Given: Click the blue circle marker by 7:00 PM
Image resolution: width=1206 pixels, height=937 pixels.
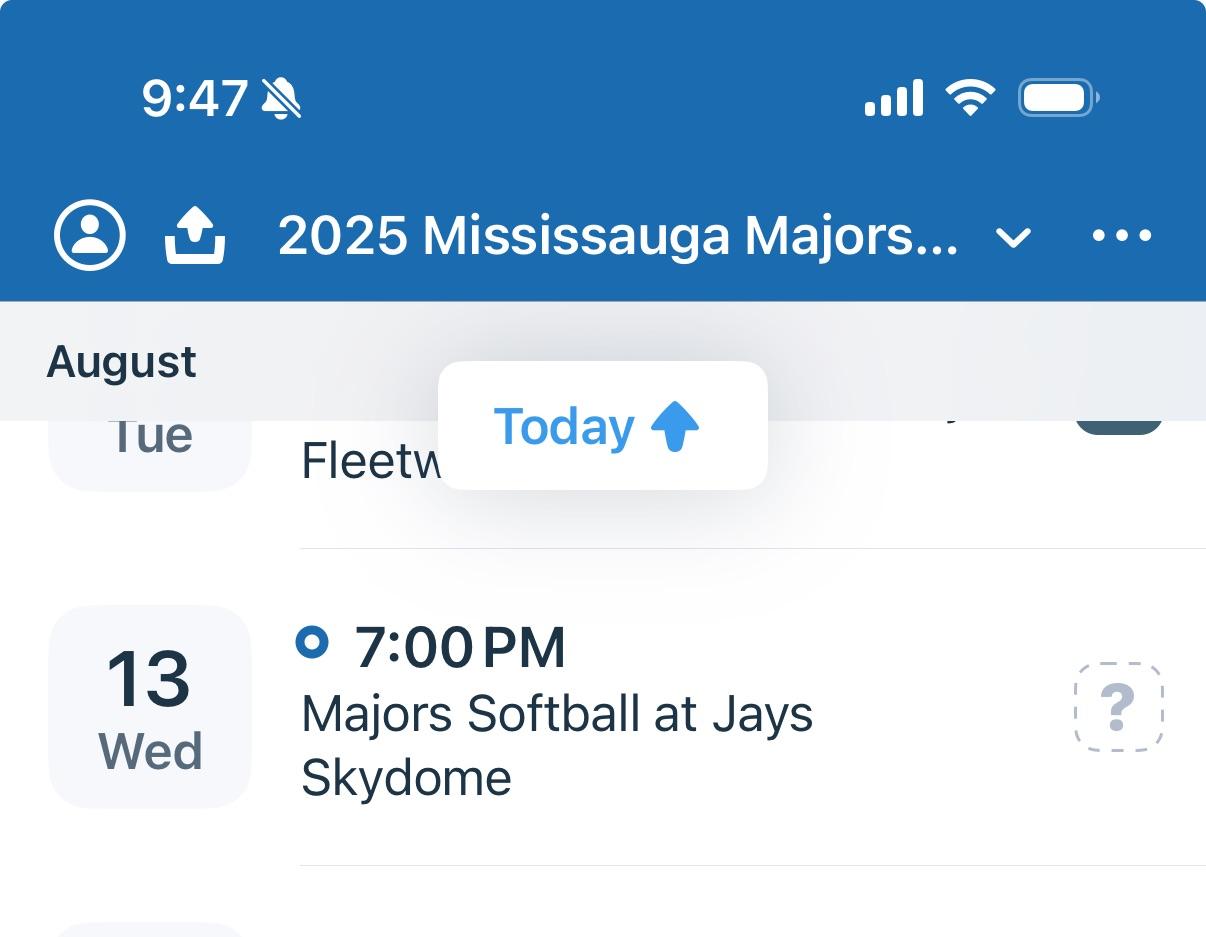Looking at the screenshot, I should pyautogui.click(x=312, y=643).
